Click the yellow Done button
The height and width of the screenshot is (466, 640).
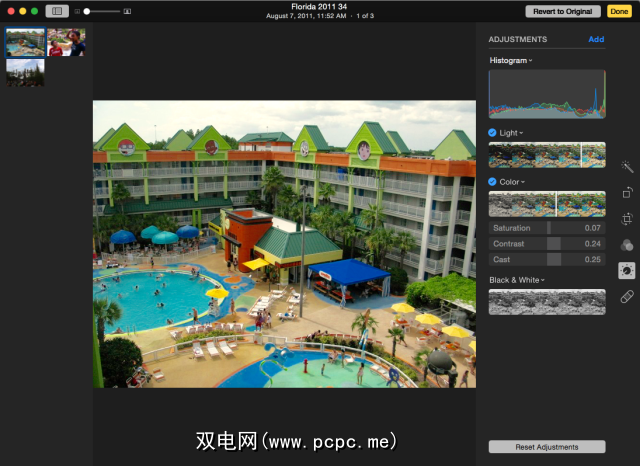(619, 11)
